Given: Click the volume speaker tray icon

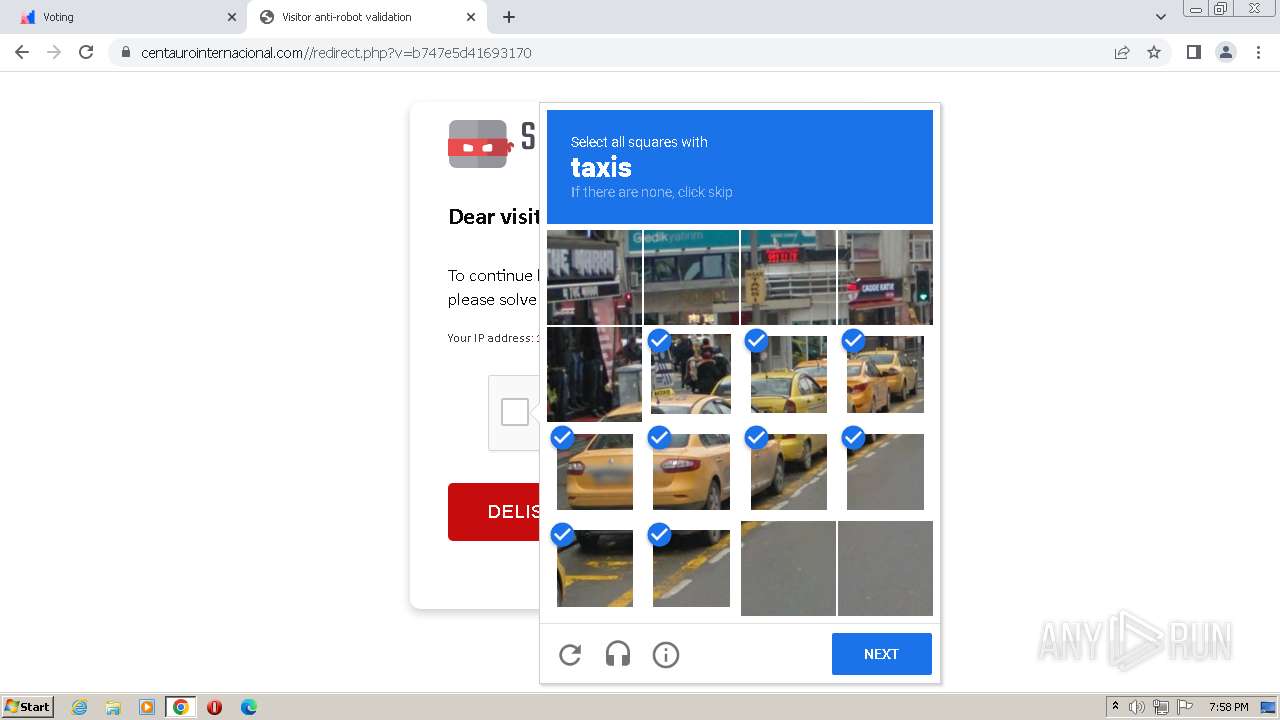Looking at the screenshot, I should pos(1137,707).
